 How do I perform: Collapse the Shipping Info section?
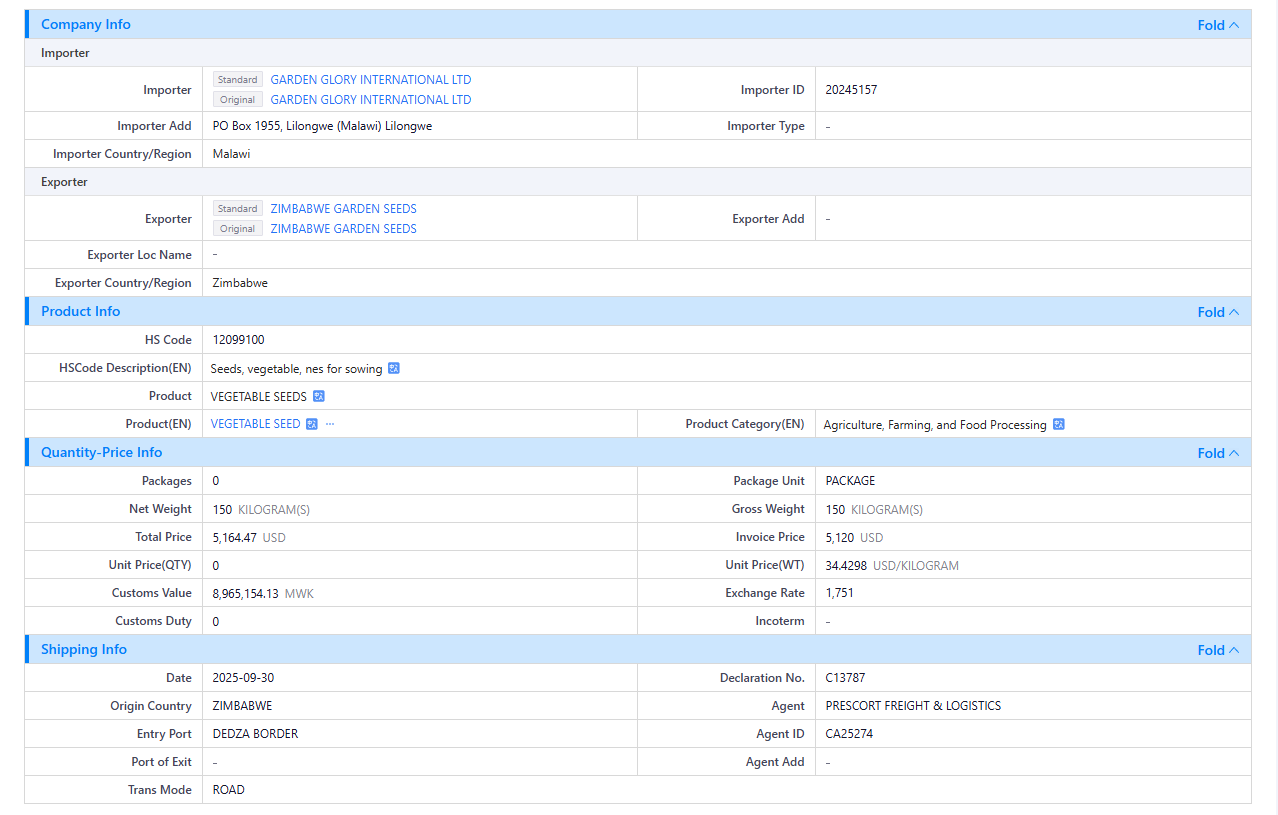(x=1218, y=650)
